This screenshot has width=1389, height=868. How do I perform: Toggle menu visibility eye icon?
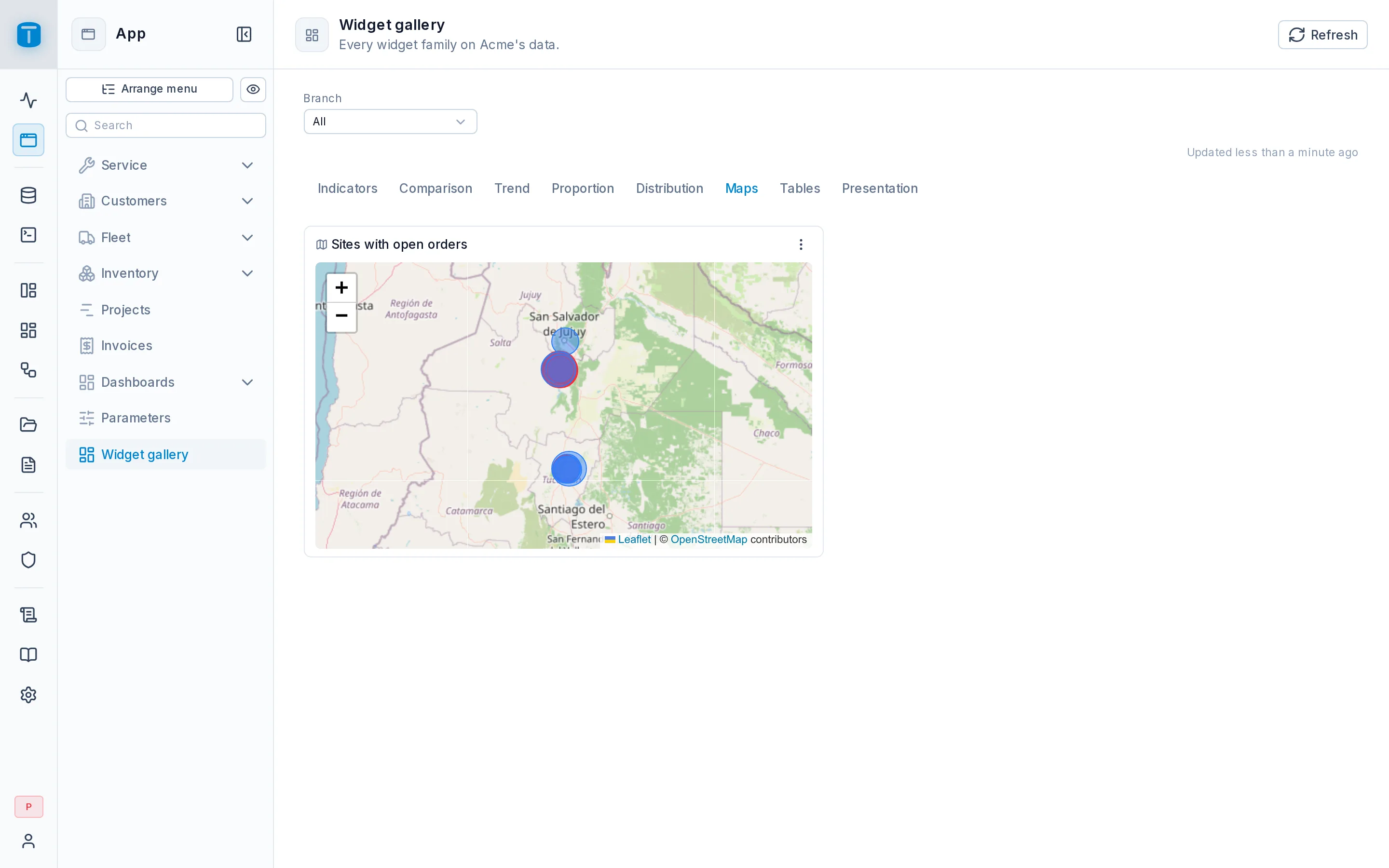pos(253,89)
